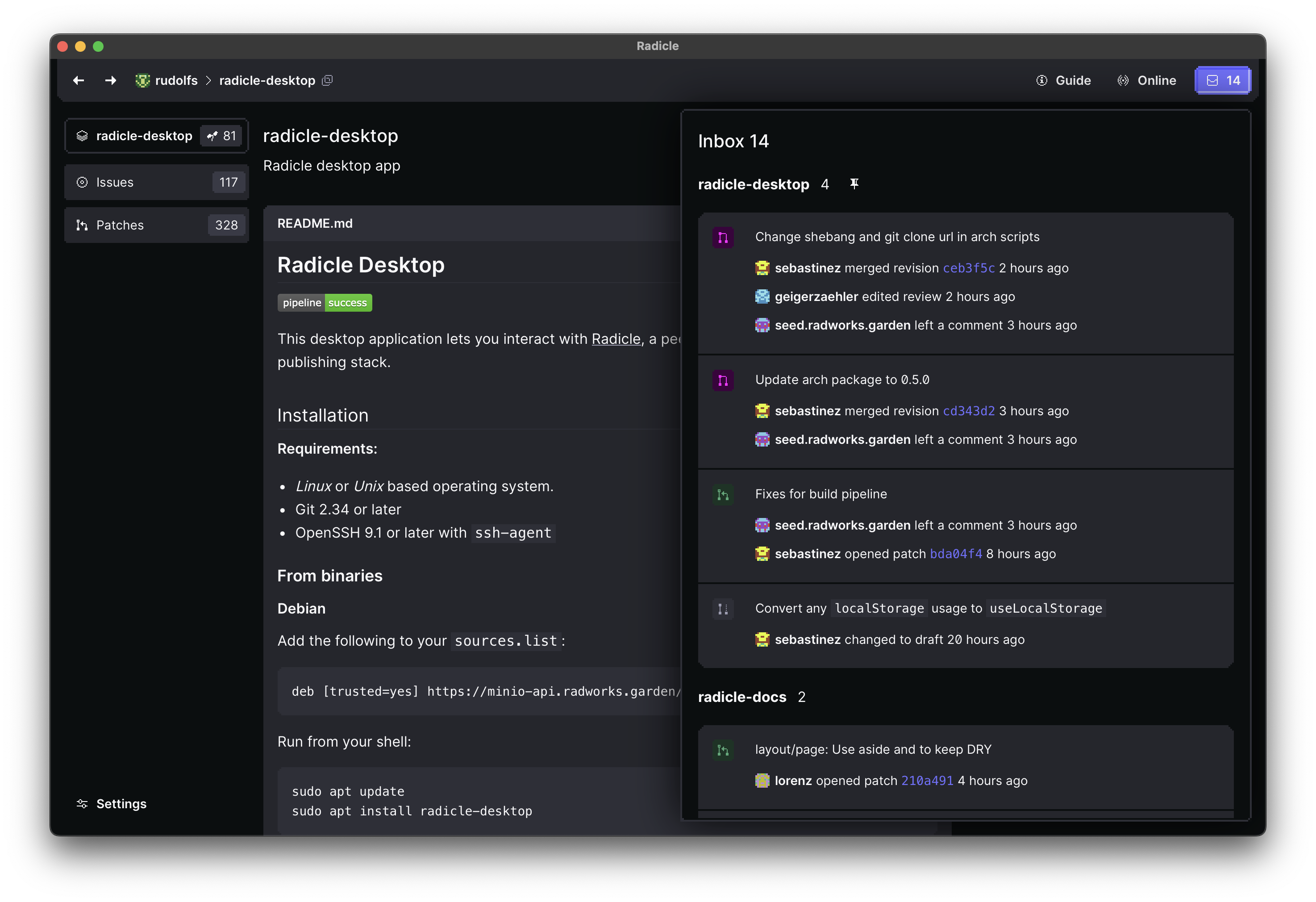The height and width of the screenshot is (902, 1316).
Task: Click sebastinez avatar on changed to draft row
Action: tap(762, 640)
